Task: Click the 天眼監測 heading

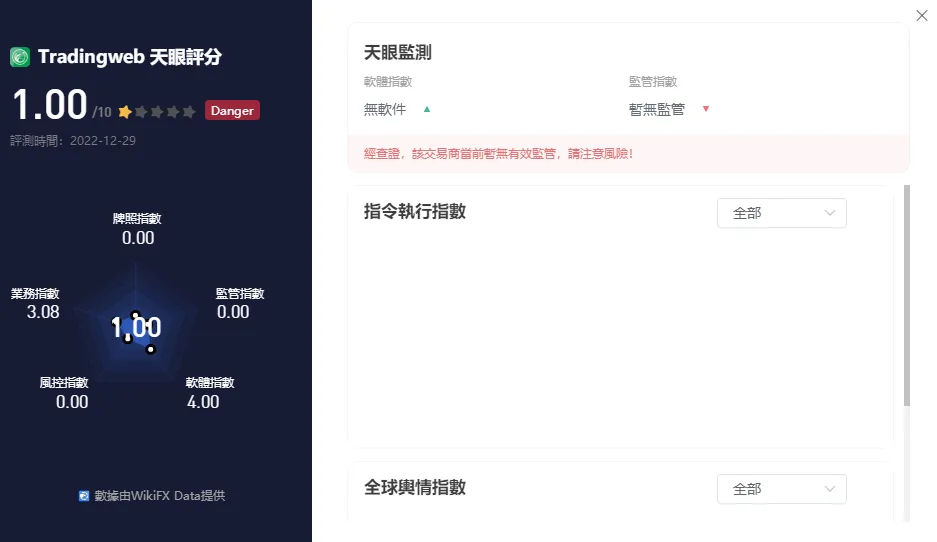Action: [x=397, y=53]
